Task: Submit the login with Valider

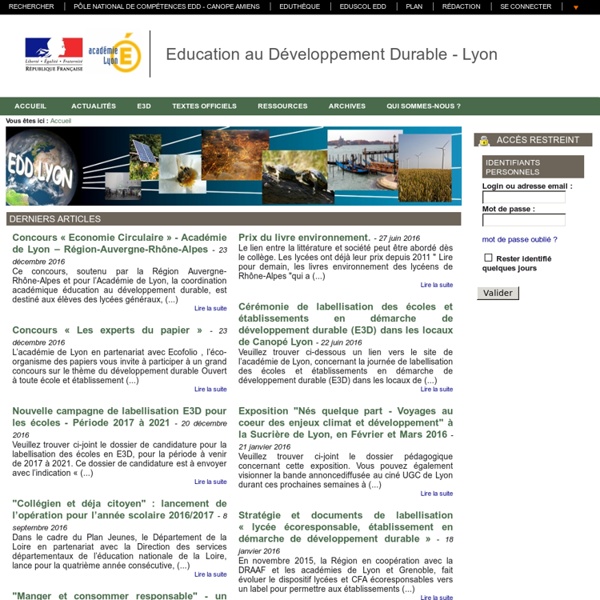Action: click(498, 293)
